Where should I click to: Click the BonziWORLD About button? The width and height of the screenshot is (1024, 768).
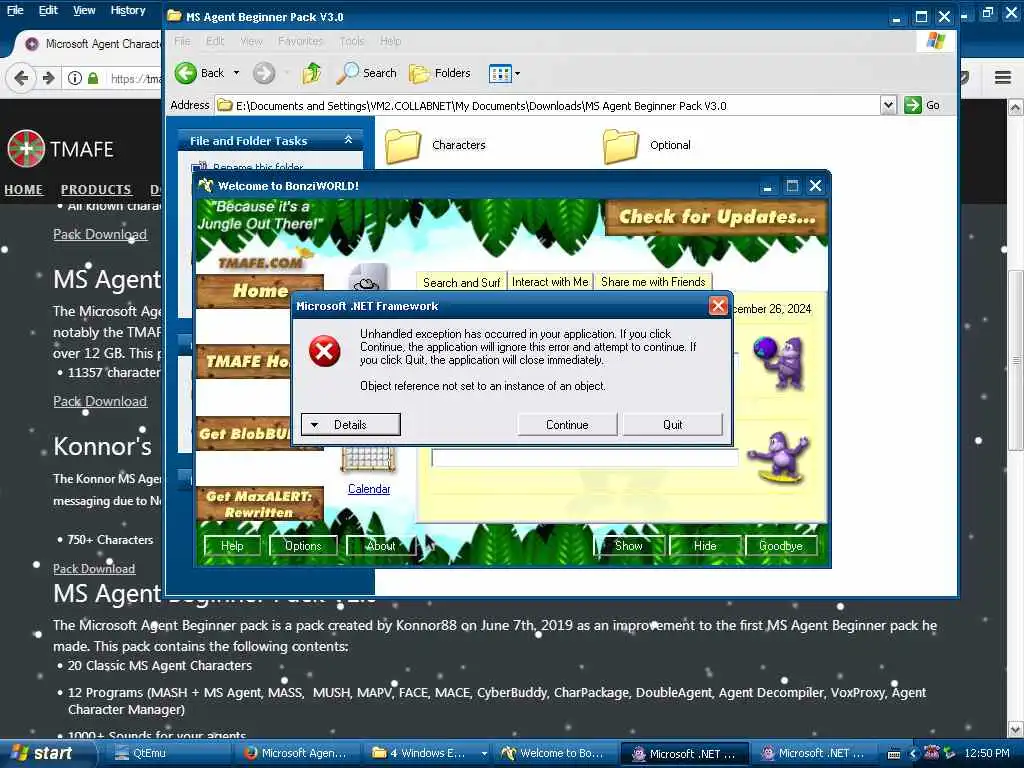(x=381, y=545)
